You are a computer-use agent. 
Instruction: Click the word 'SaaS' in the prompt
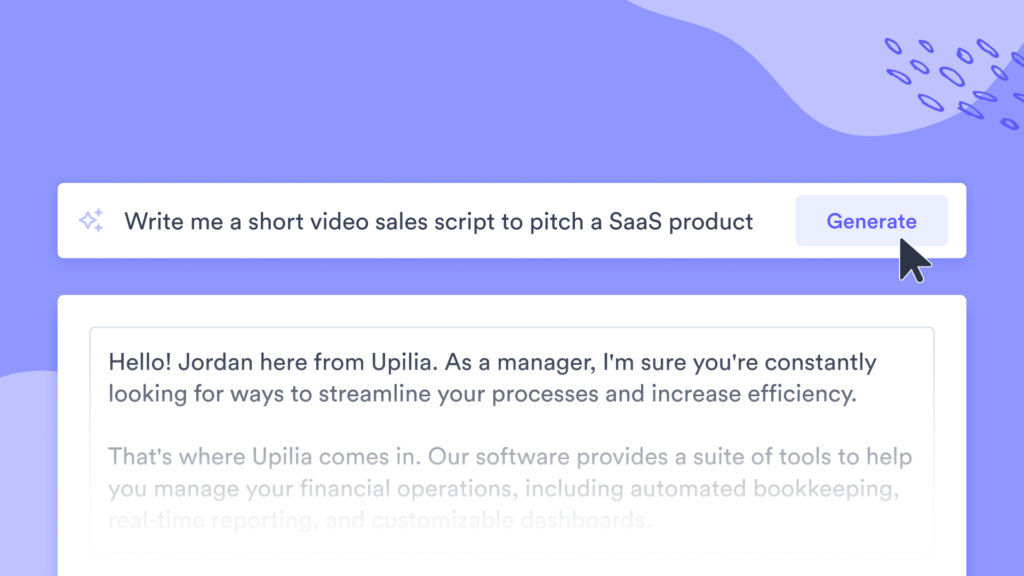(635, 221)
